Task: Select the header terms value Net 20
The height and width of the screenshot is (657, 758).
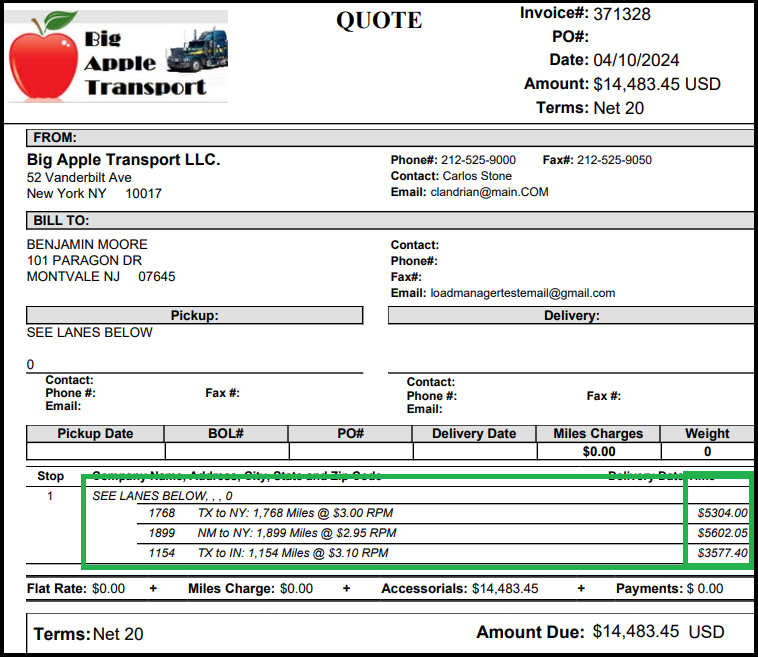Action: 619,108
